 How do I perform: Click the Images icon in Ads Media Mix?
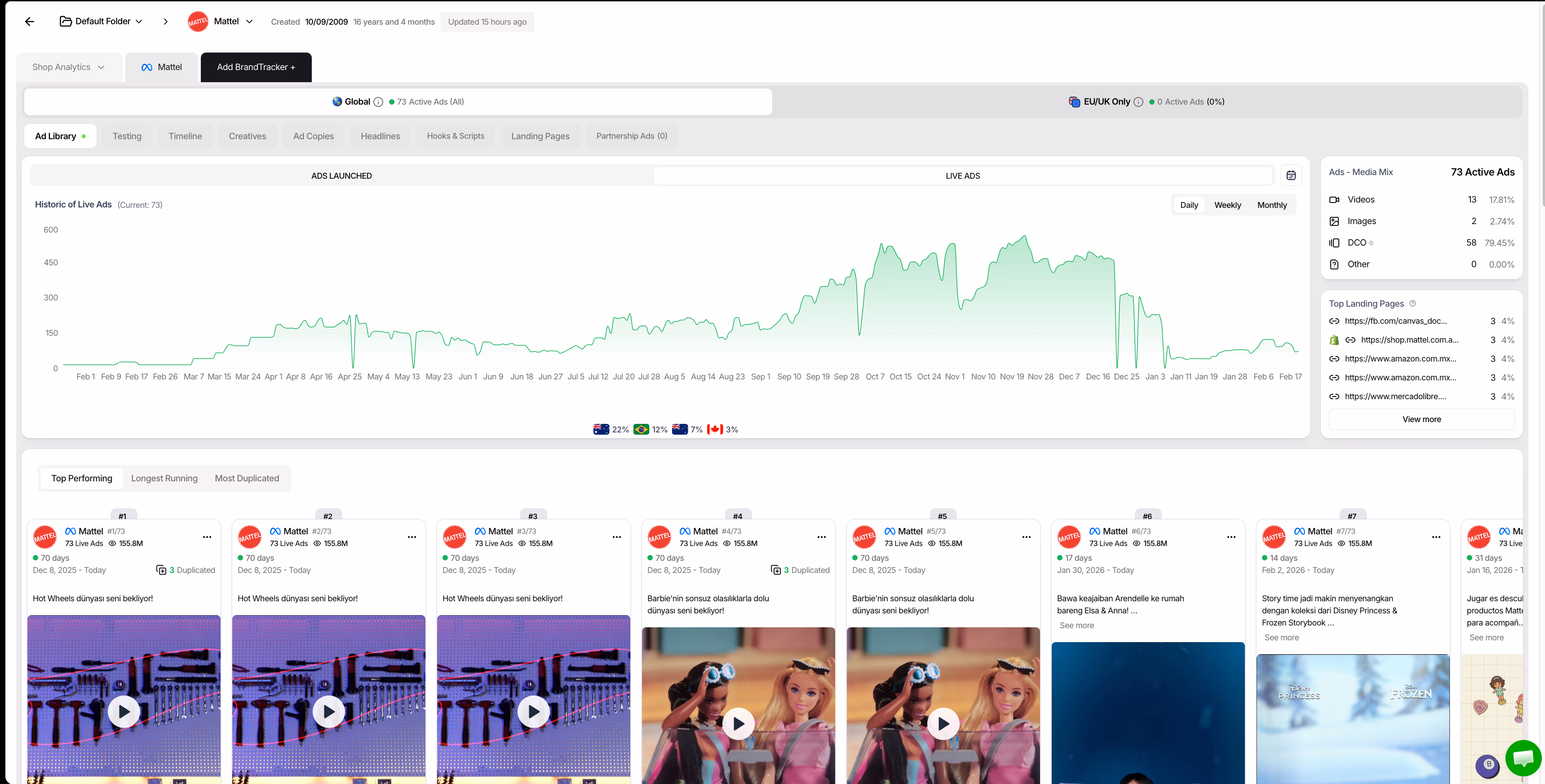tap(1334, 221)
